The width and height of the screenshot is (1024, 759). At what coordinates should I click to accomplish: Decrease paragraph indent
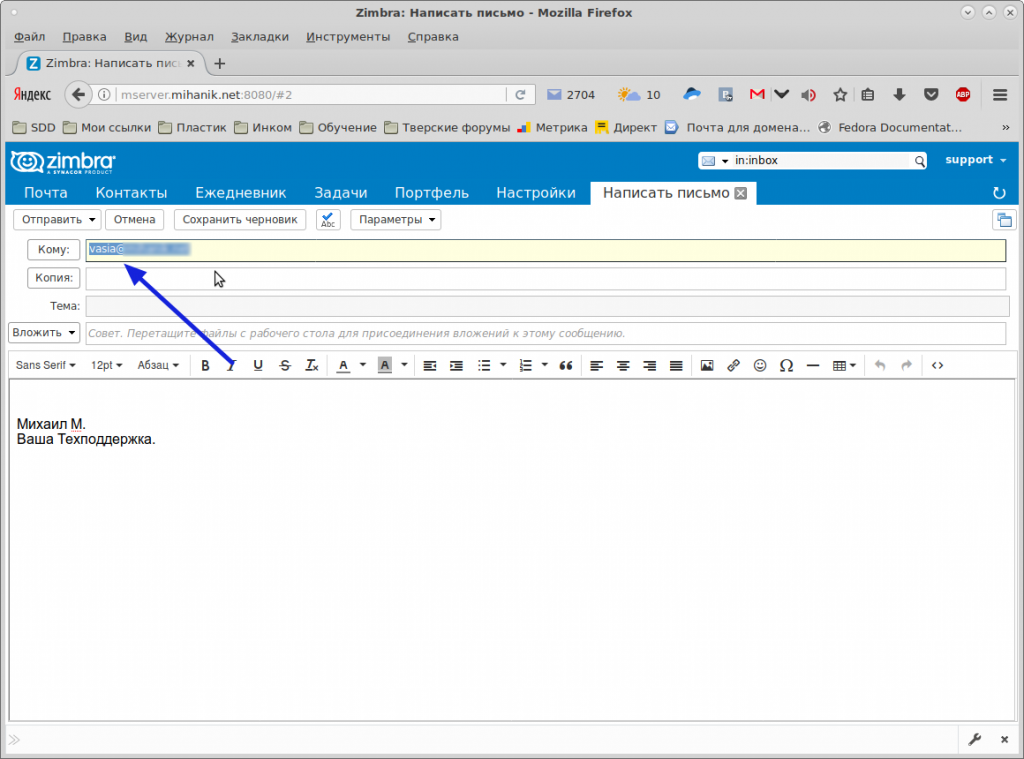pos(430,366)
